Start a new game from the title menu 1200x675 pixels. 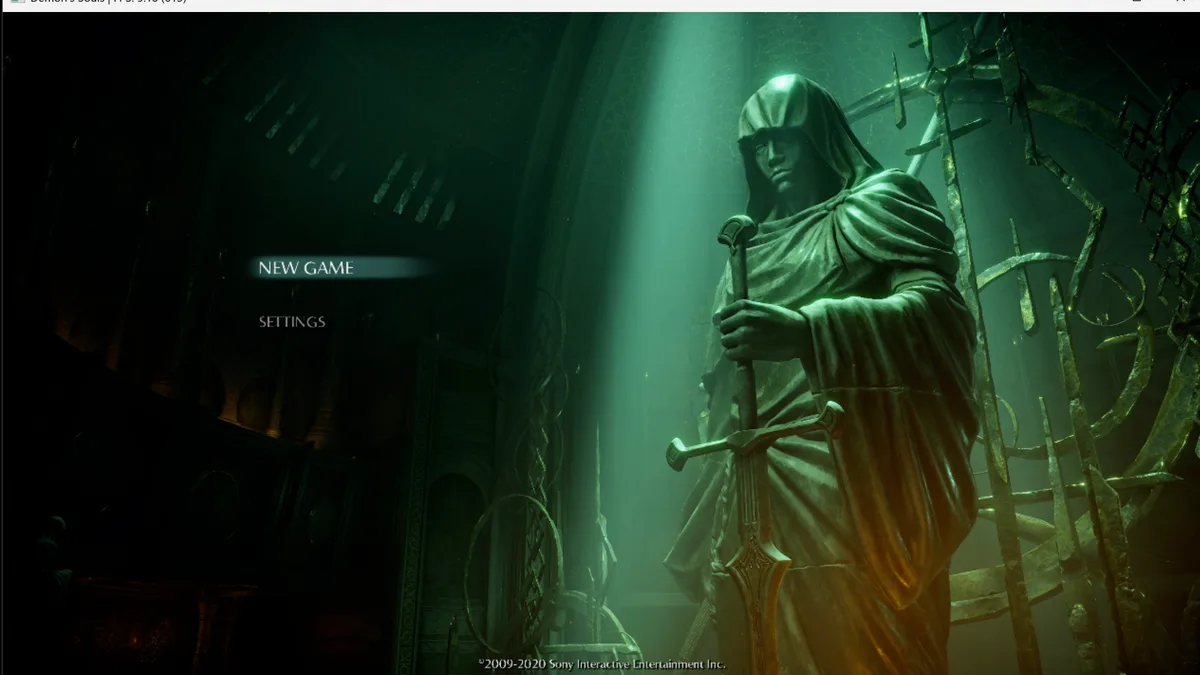click(306, 268)
